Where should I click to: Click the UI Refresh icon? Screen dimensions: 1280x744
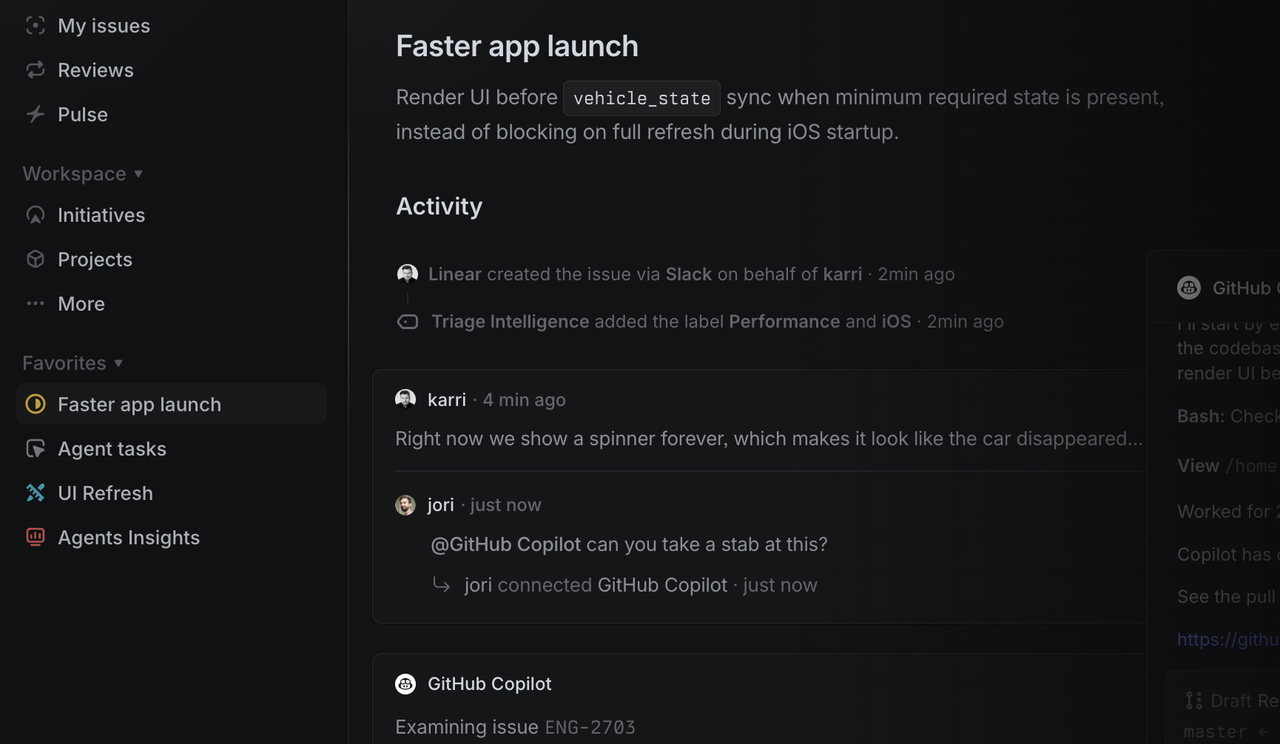point(35,493)
